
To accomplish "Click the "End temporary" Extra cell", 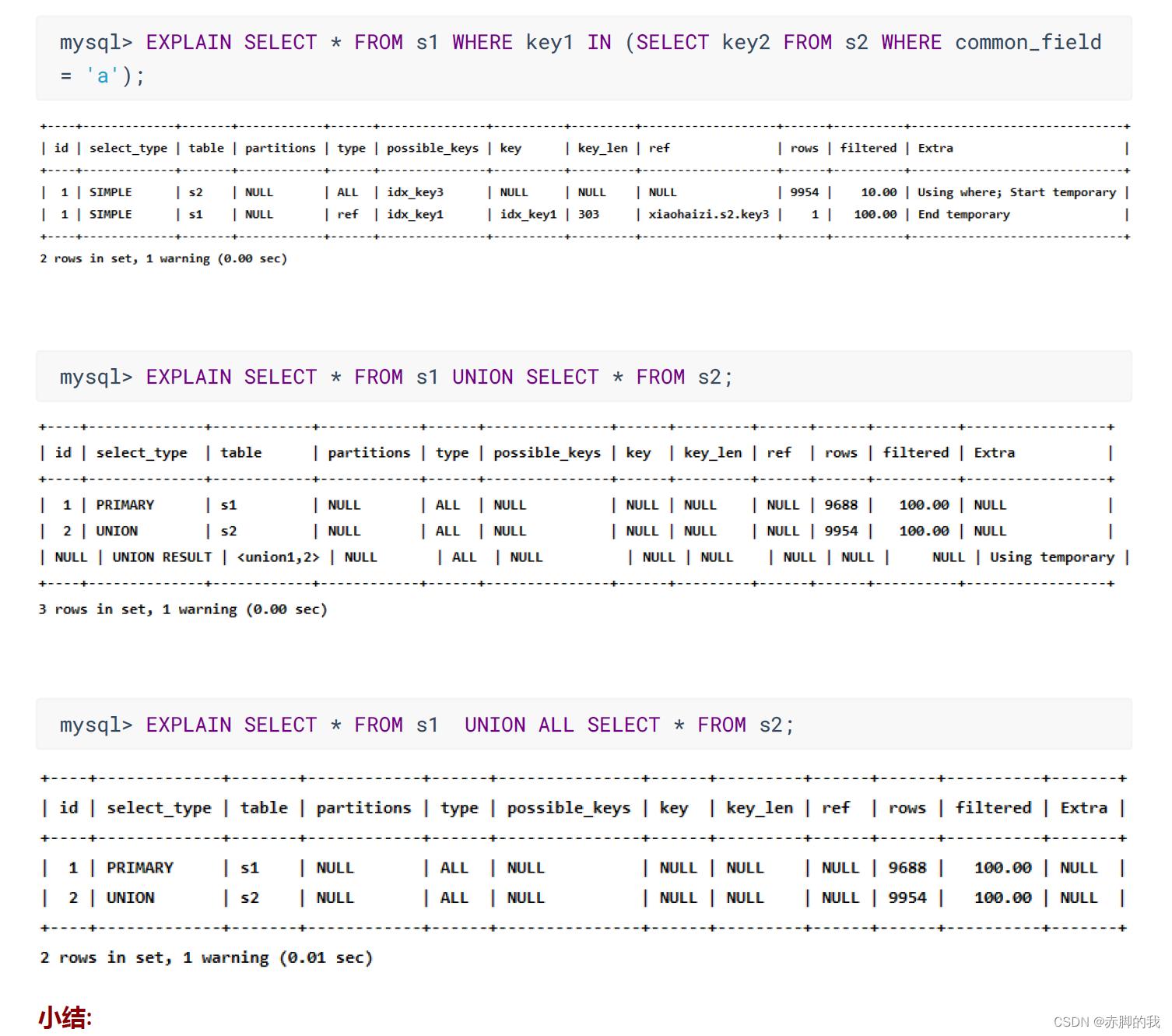I will coord(963,214).
